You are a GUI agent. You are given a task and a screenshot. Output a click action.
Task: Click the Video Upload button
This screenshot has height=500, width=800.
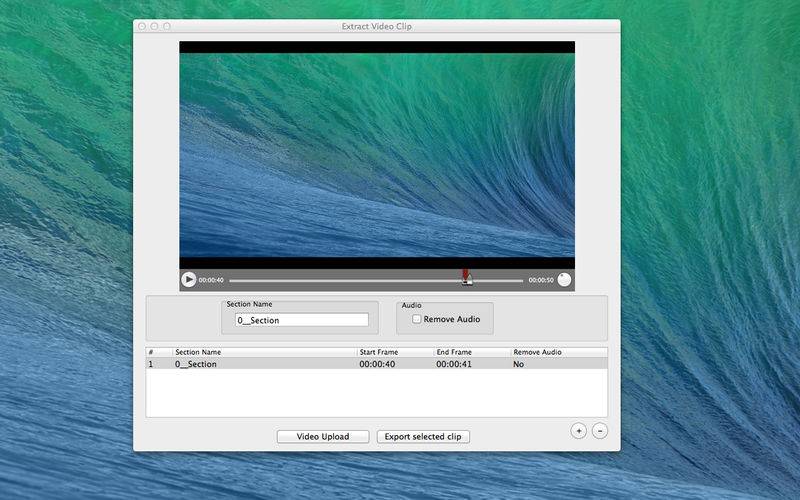coord(323,437)
